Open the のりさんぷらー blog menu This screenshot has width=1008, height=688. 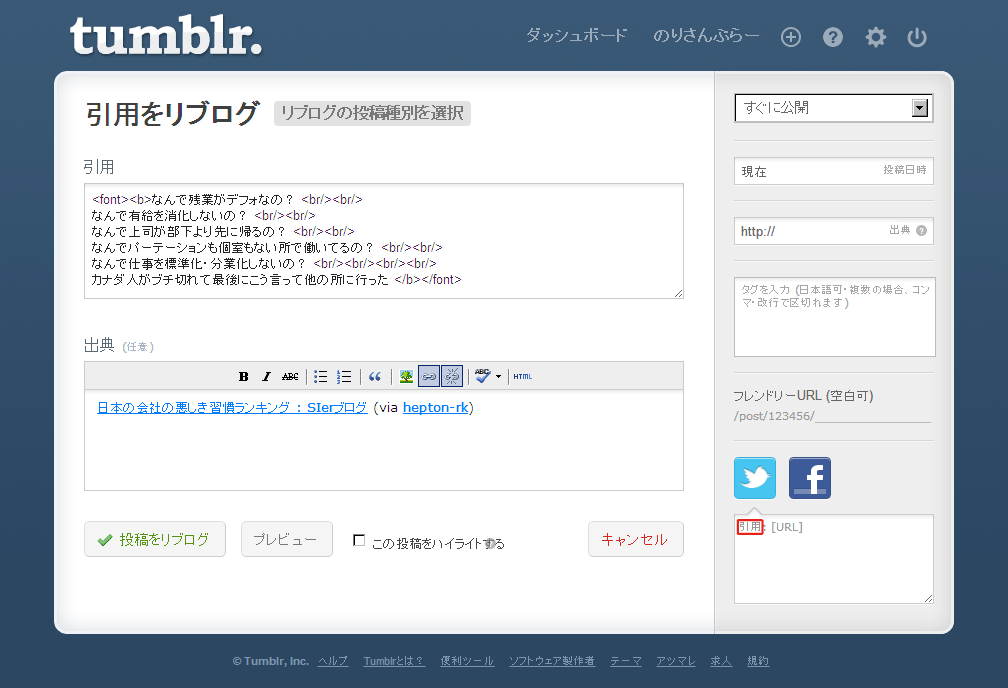(706, 35)
